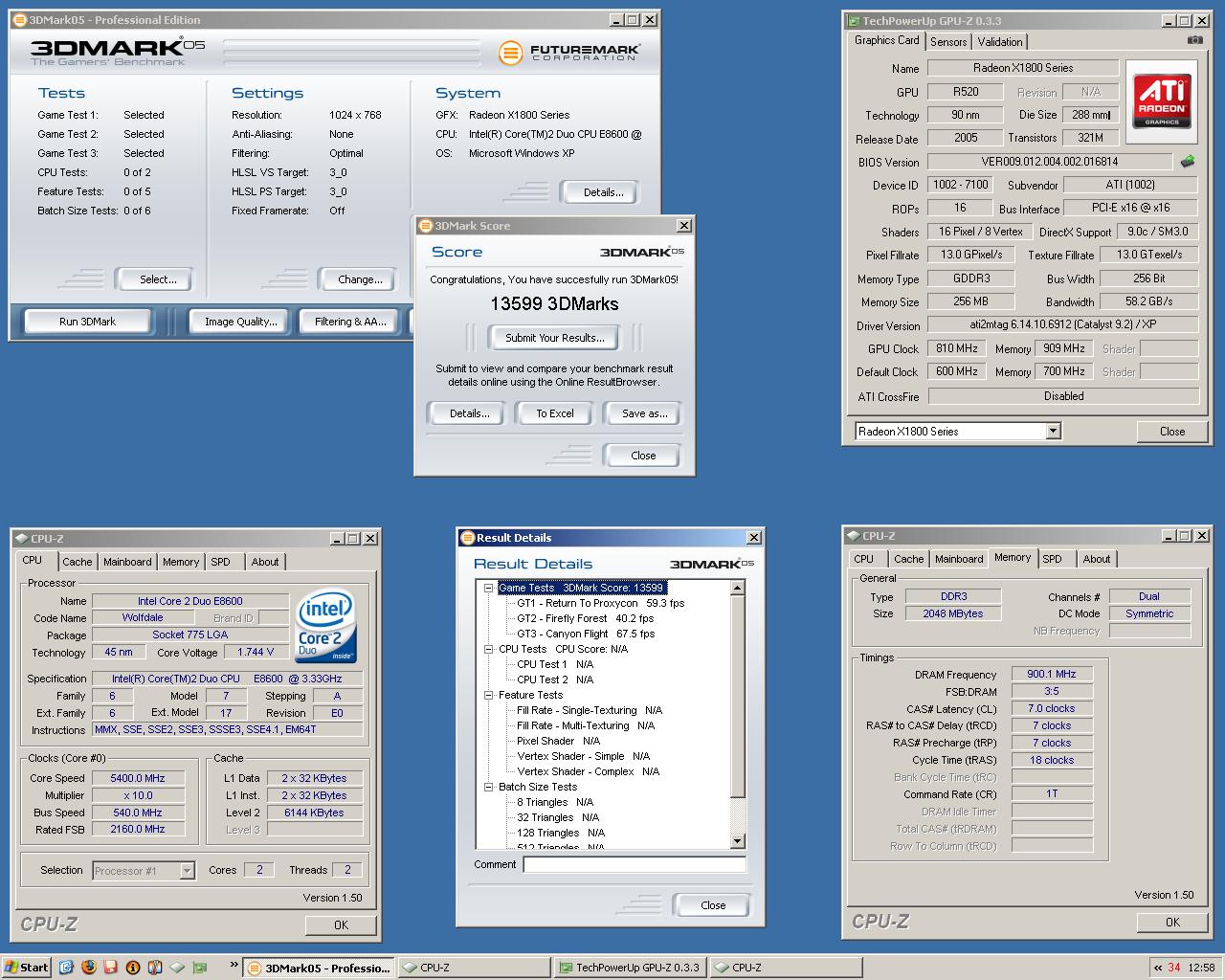Open the Radeon X1800 Series card dropdown
1225x980 pixels.
[x=1053, y=431]
